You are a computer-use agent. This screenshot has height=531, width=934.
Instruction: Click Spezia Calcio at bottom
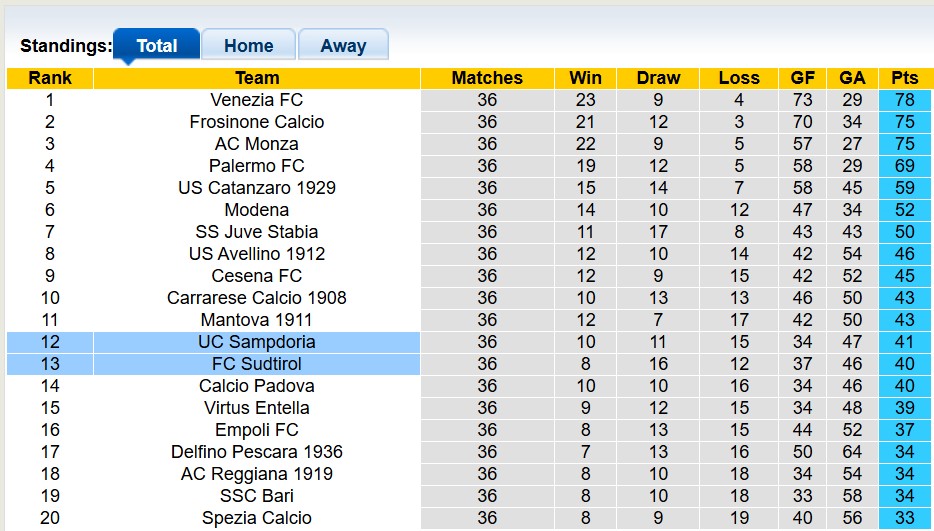coord(256,518)
